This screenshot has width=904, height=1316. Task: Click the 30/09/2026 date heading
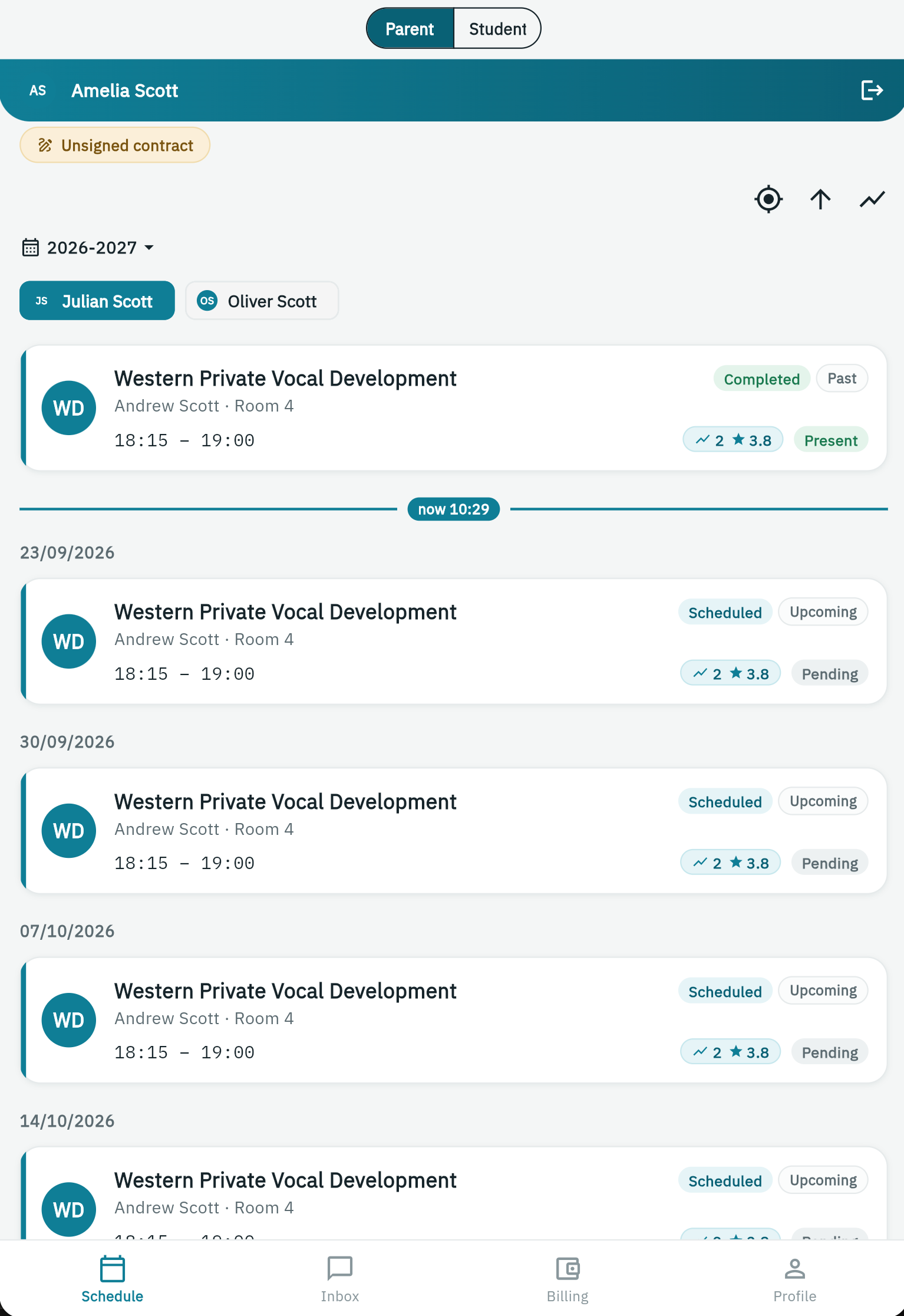pyautogui.click(x=67, y=742)
